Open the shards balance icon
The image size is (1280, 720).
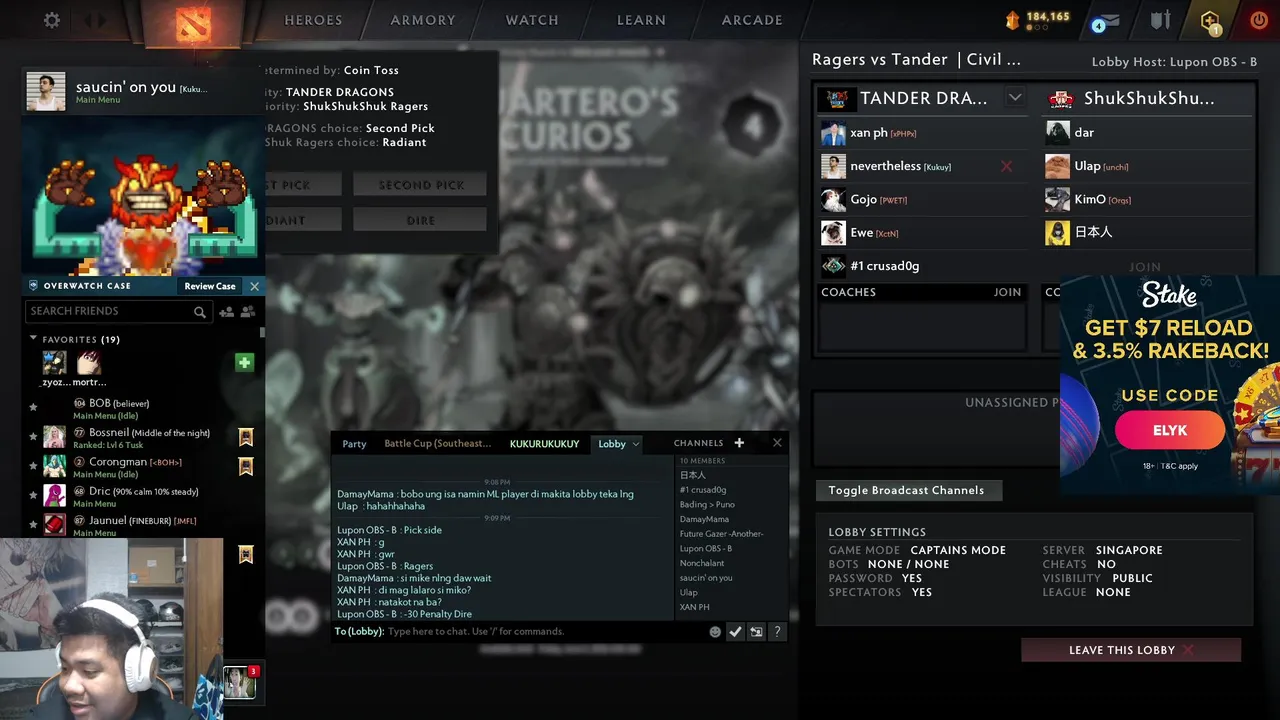pos(1013,20)
